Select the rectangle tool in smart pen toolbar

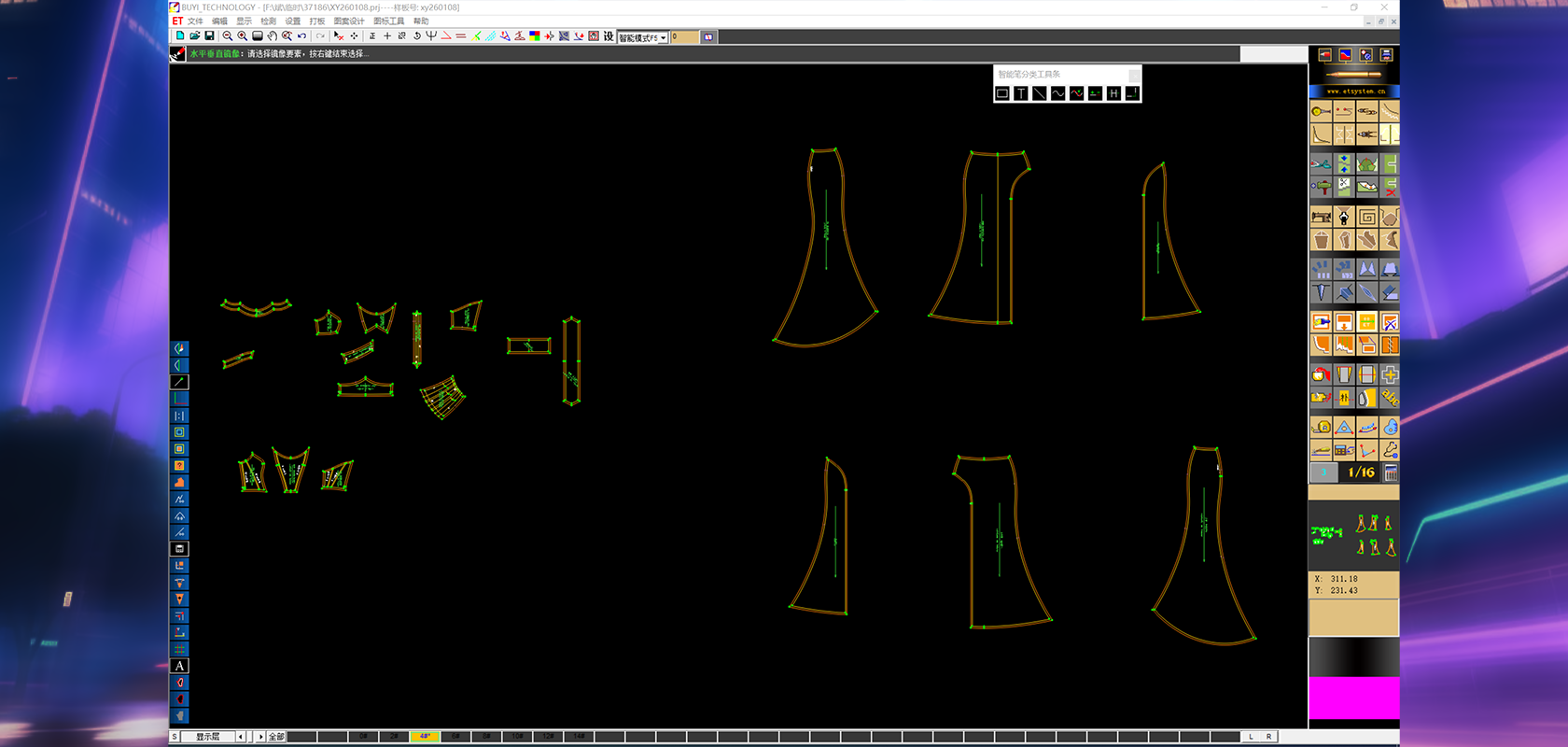tap(1002, 93)
